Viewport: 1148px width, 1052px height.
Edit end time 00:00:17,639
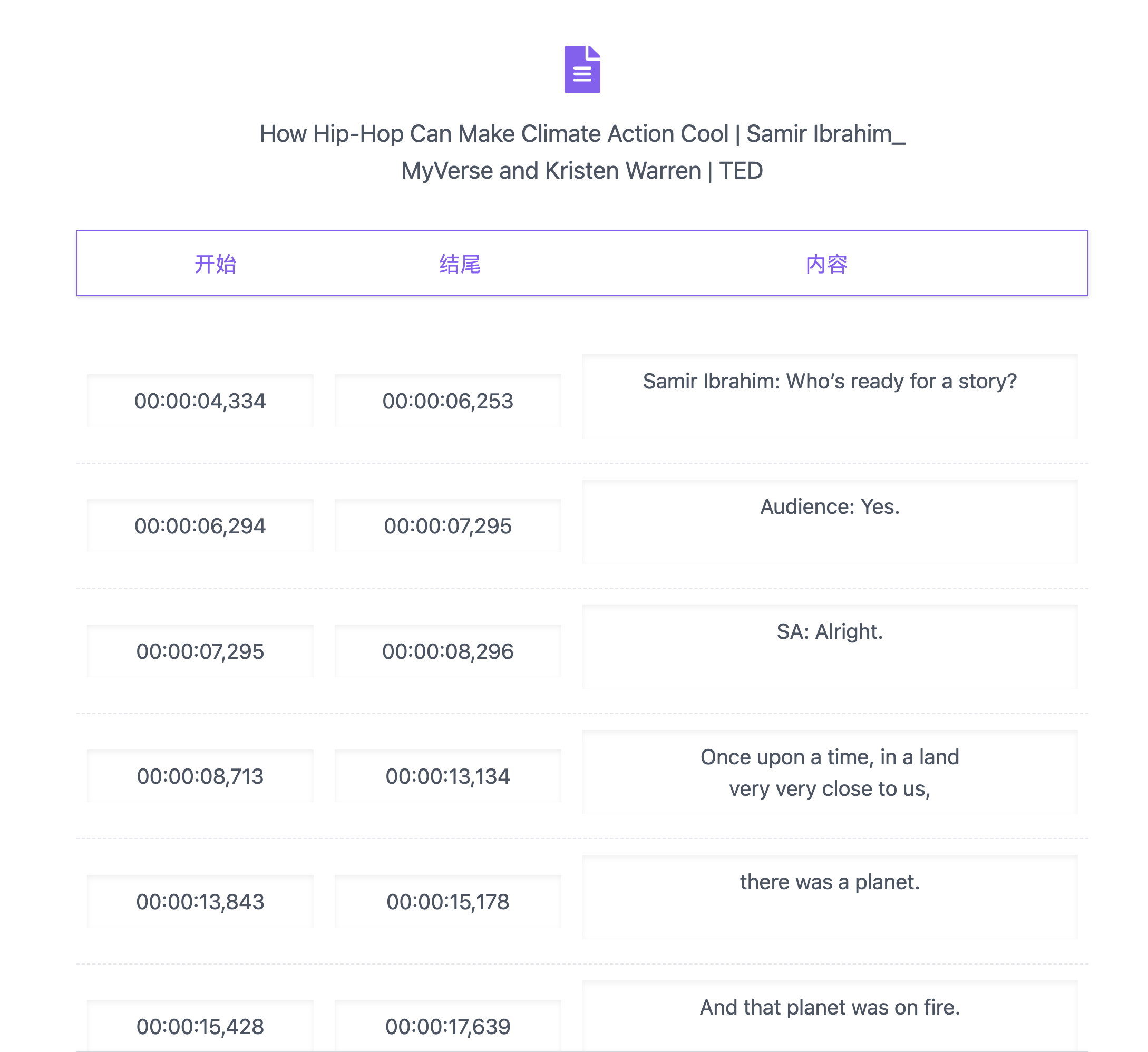pyautogui.click(x=447, y=1026)
